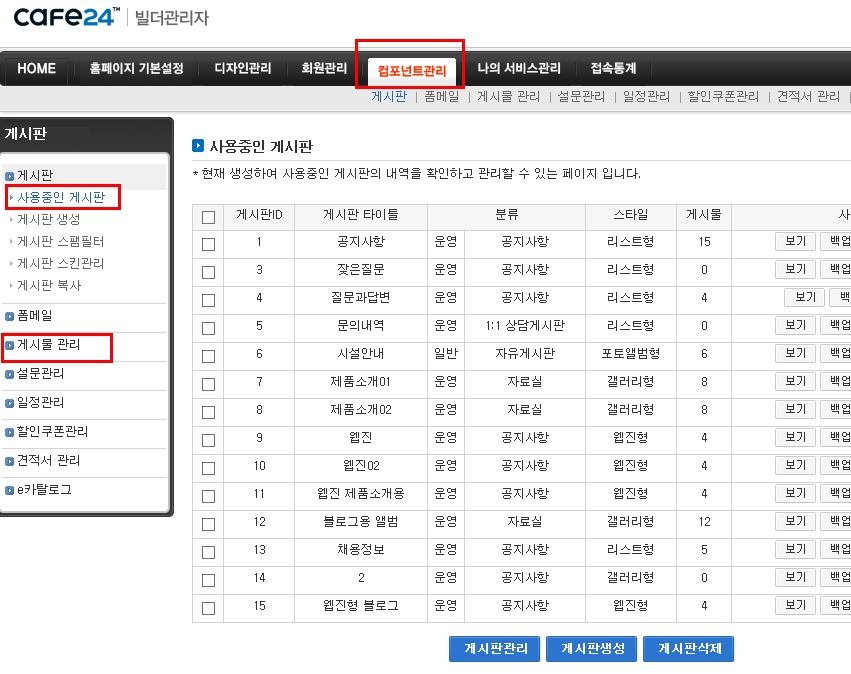
Task: Open the 게시물 관리 submenu link
Action: 508,97
